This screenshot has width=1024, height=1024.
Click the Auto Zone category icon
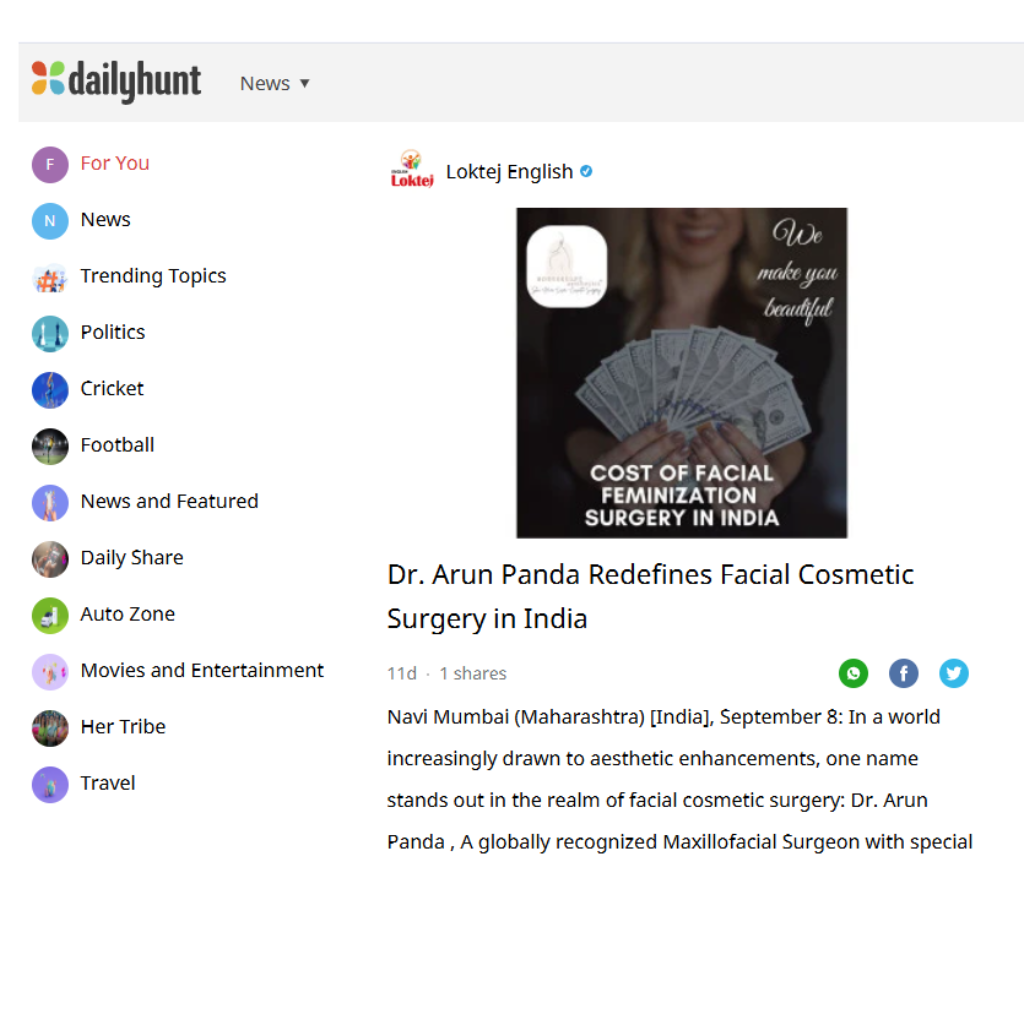[x=50, y=615]
